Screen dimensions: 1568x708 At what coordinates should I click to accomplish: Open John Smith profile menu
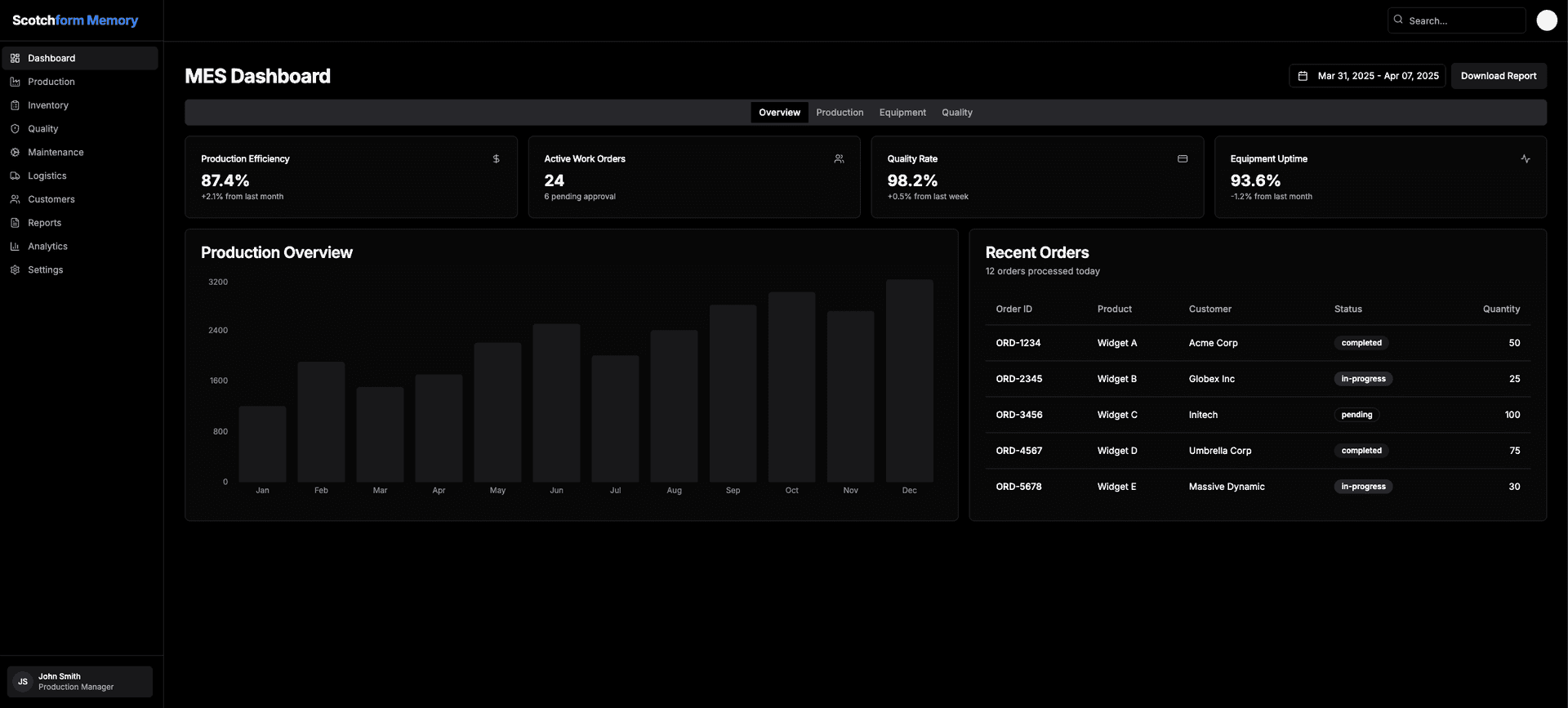(80, 682)
